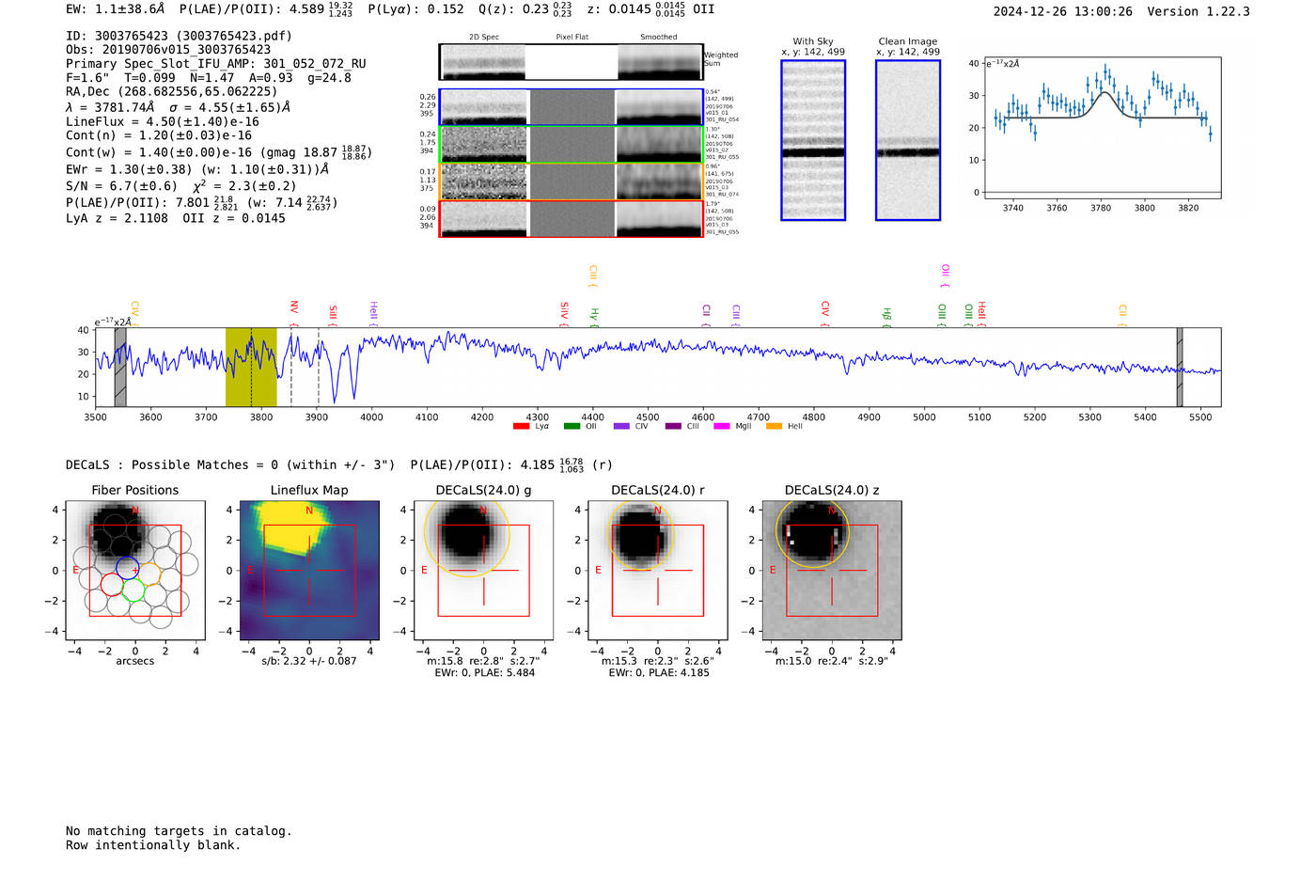
Task: Open the green-bordered fiber 2D spectrum row
Action: tap(571, 145)
